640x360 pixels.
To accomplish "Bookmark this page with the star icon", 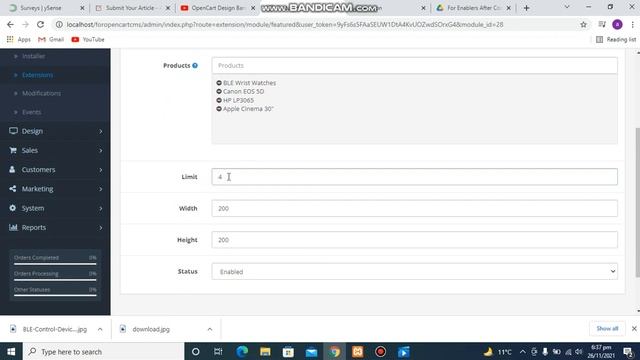I will click(583, 24).
